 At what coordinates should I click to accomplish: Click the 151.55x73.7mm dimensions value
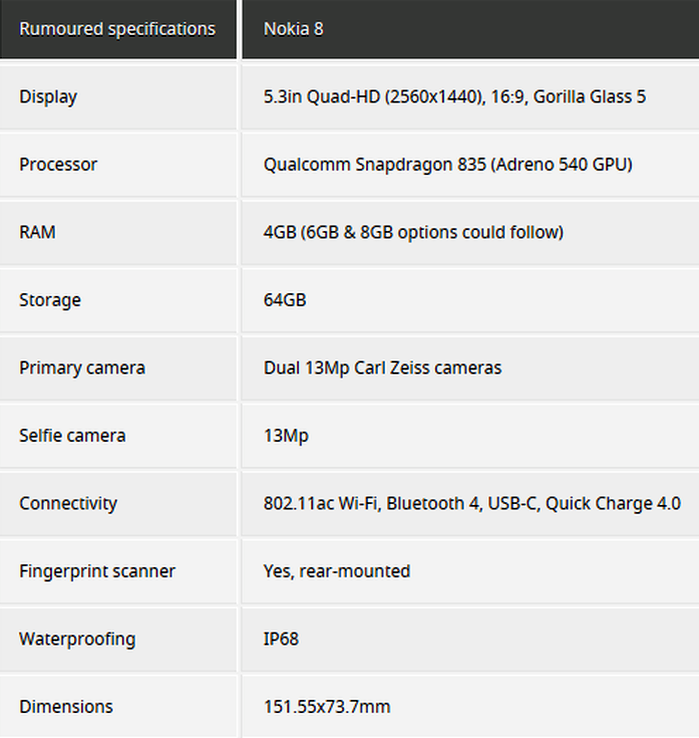(326, 707)
